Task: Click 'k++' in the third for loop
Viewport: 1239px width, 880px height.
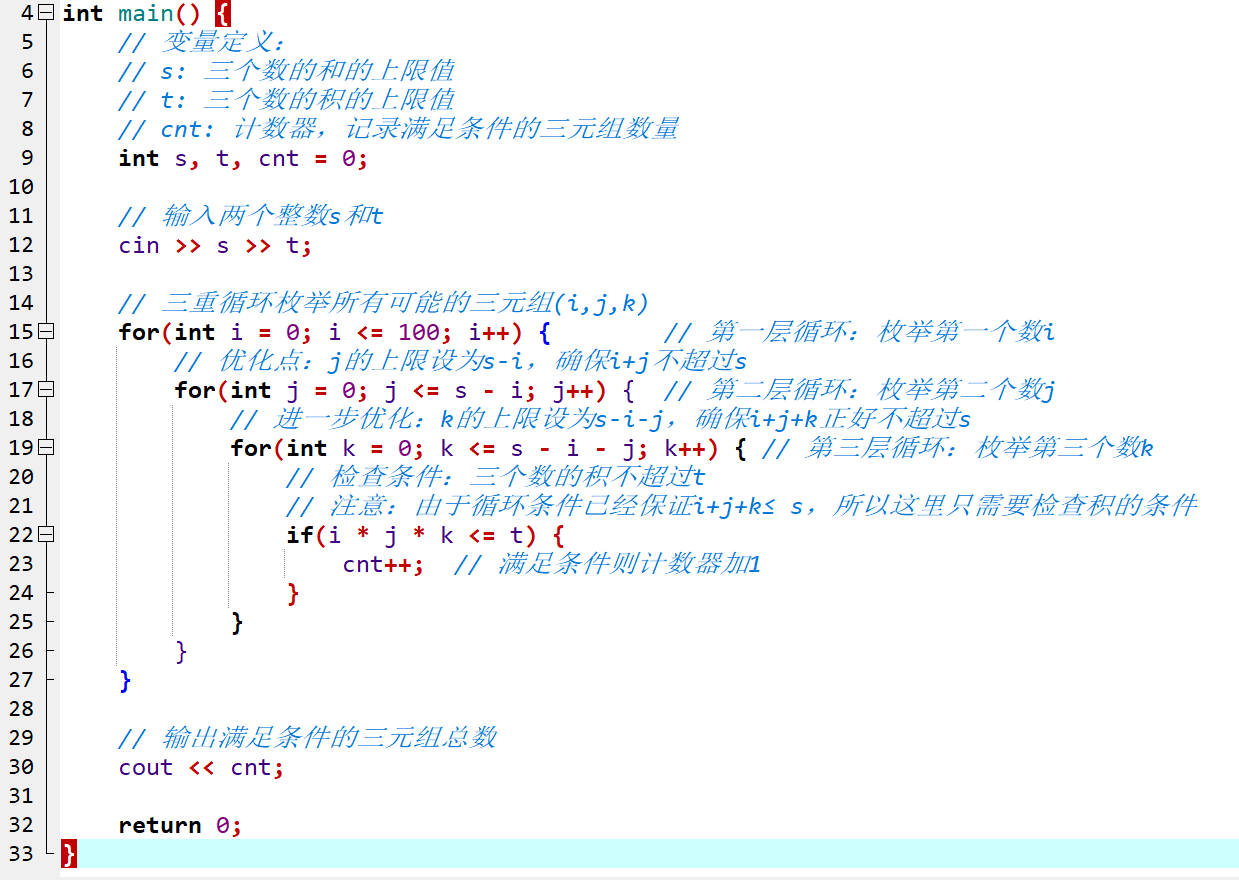Action: point(684,449)
